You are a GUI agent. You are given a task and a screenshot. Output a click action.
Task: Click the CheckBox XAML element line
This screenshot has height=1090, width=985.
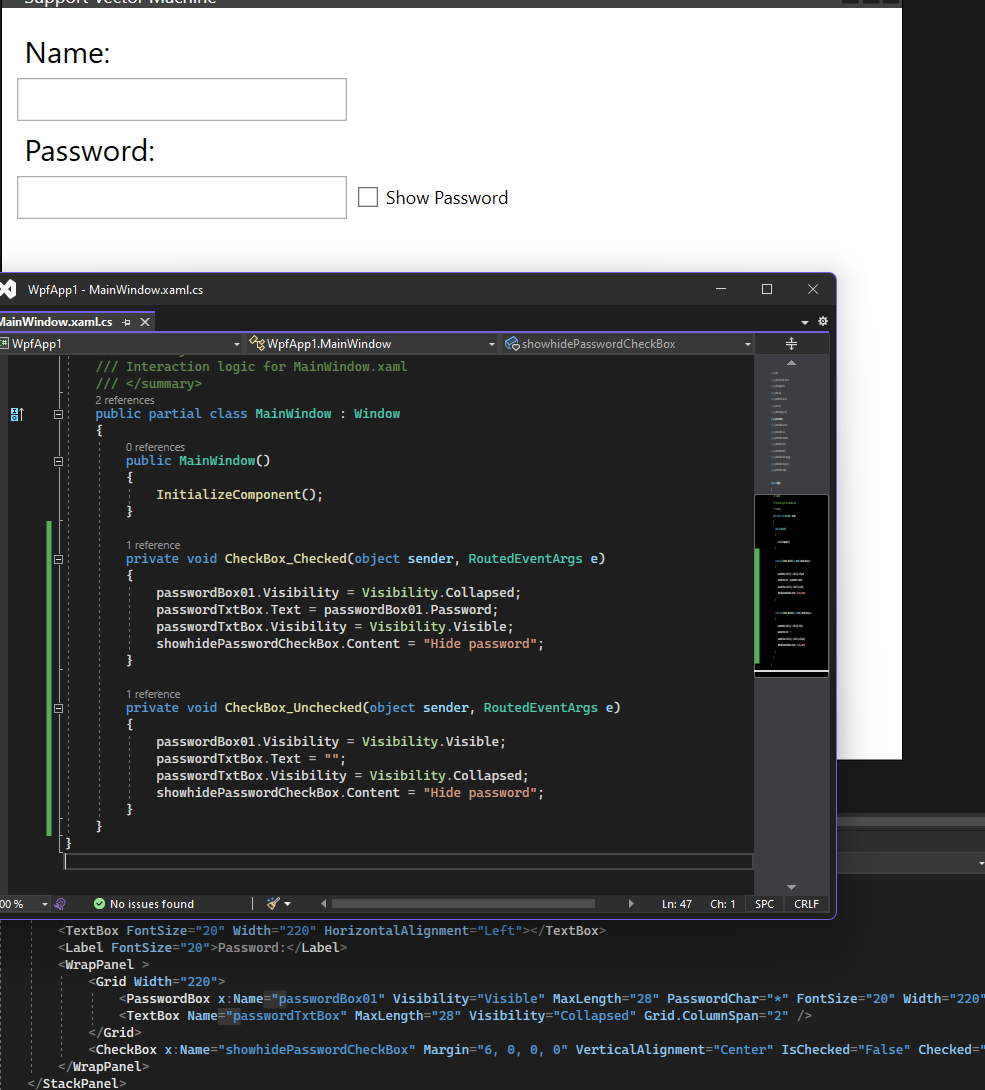click(x=537, y=1050)
